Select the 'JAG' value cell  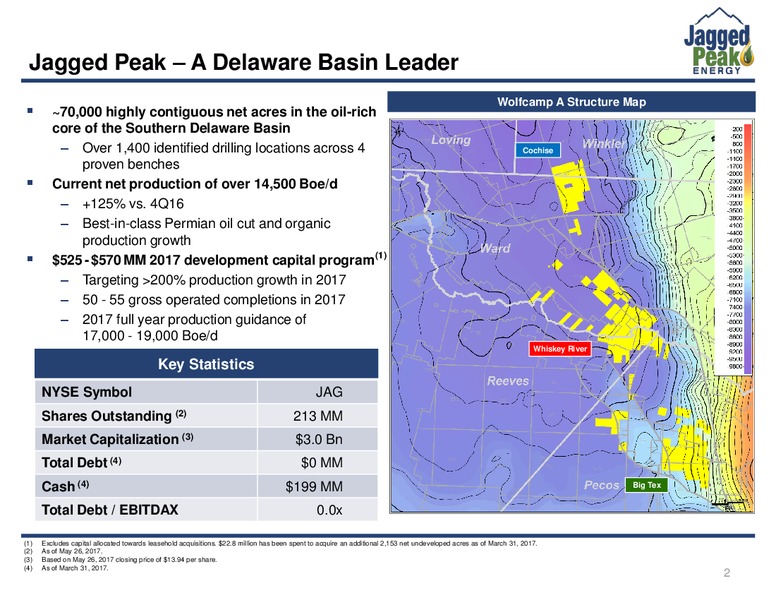click(x=318, y=392)
